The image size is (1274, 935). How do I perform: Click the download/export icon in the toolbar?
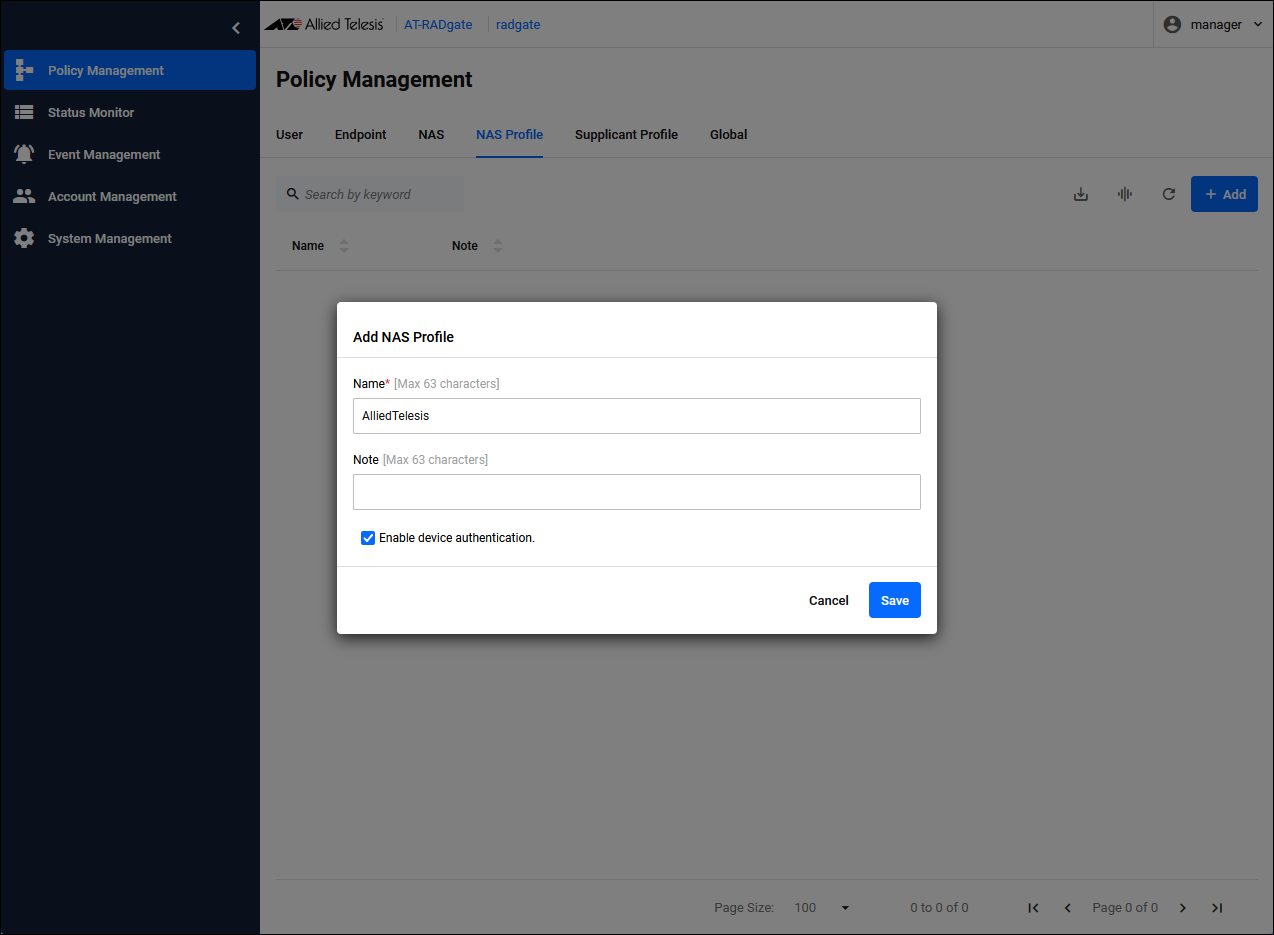[1080, 194]
